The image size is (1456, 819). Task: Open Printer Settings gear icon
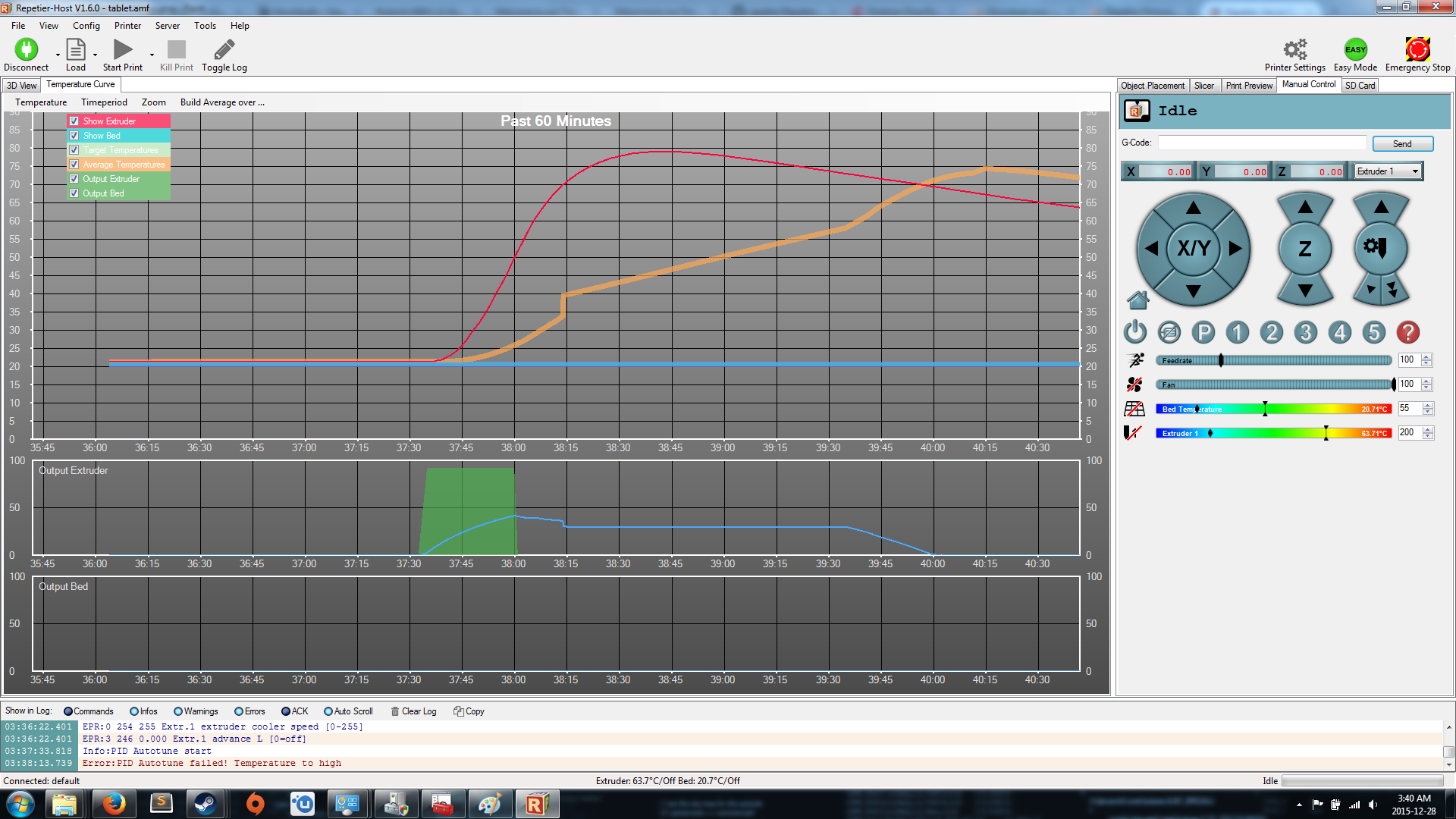coord(1294,50)
